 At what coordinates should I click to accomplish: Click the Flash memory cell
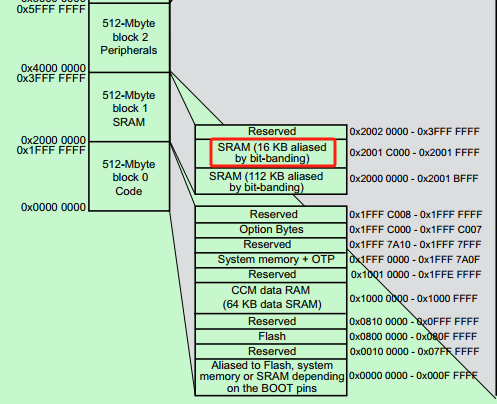[x=271, y=337]
